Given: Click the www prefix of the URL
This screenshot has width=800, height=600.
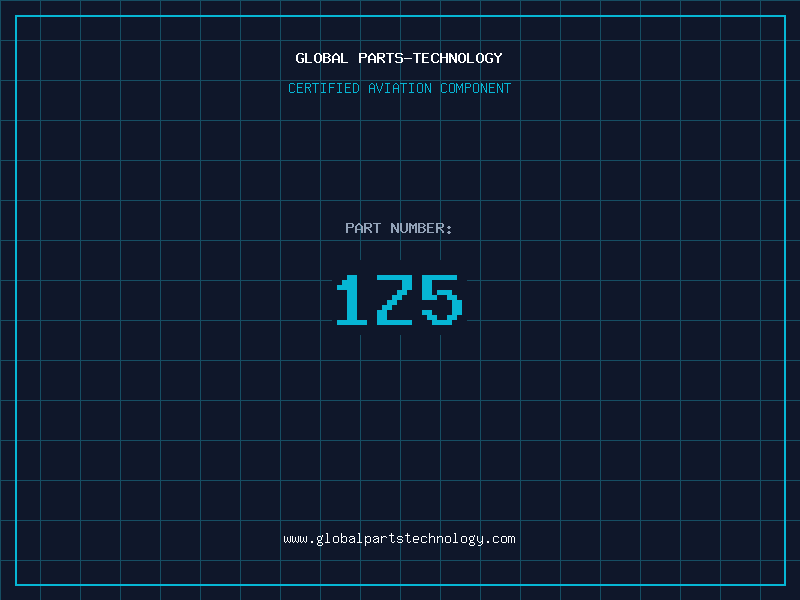Looking at the screenshot, I should (x=294, y=539).
